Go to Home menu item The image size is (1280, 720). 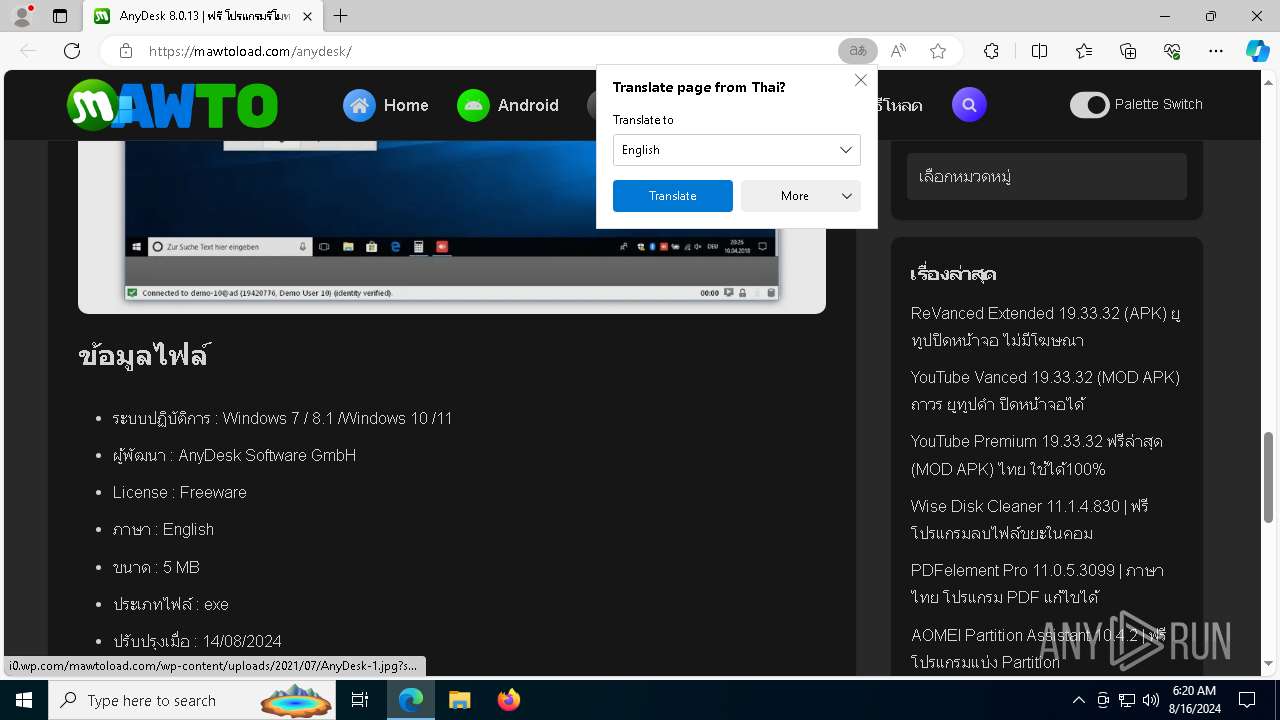pos(406,105)
